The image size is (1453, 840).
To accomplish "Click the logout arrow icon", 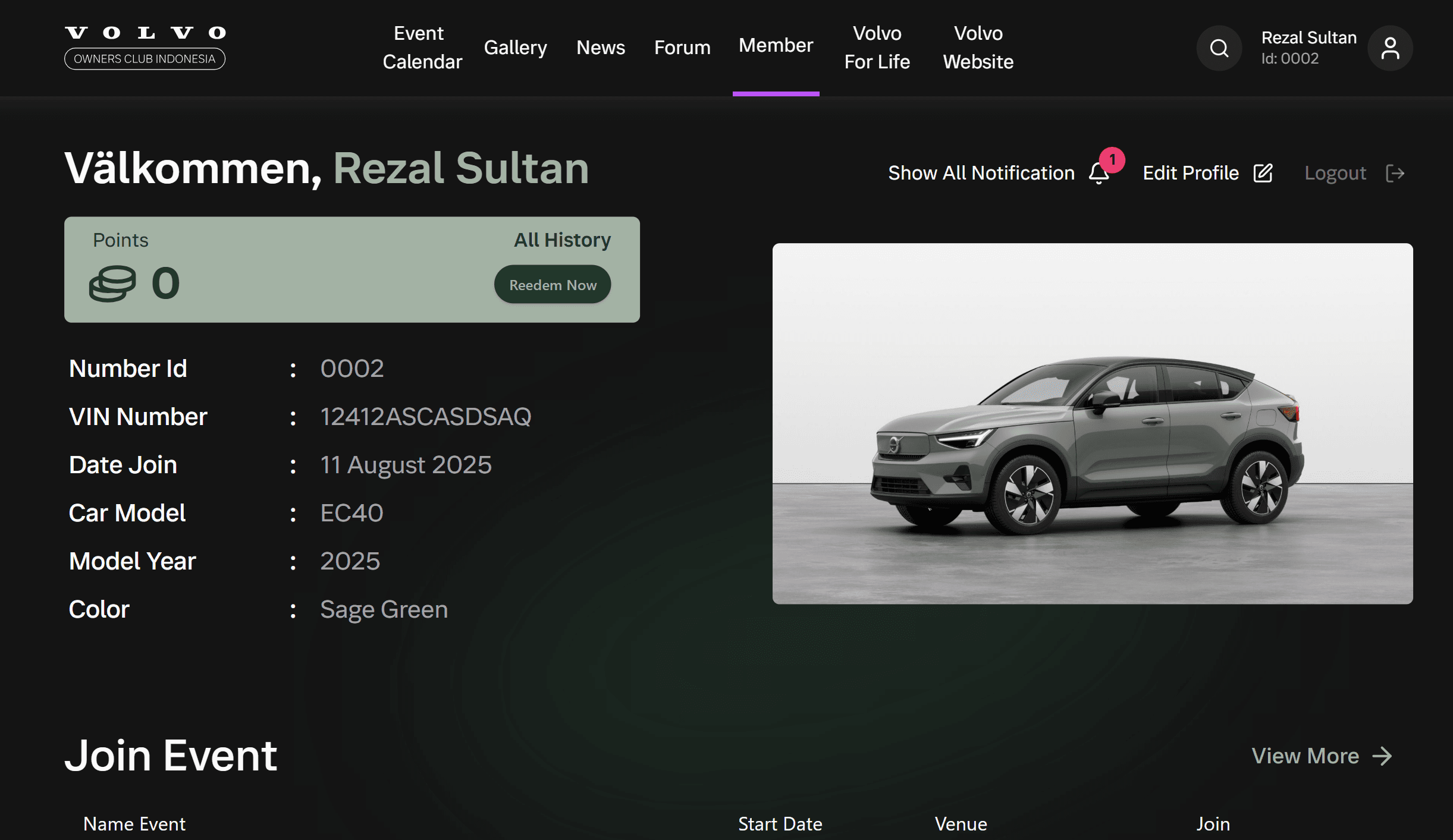I will (x=1395, y=173).
